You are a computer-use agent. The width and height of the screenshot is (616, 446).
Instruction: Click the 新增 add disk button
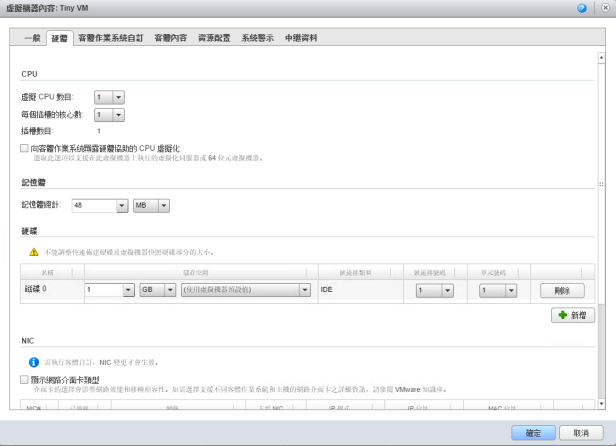pyautogui.click(x=573, y=315)
